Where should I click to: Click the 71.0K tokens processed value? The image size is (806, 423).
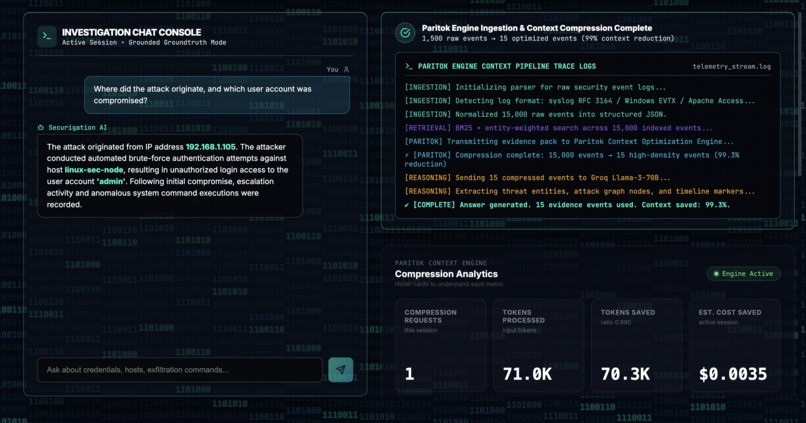tap(527, 374)
